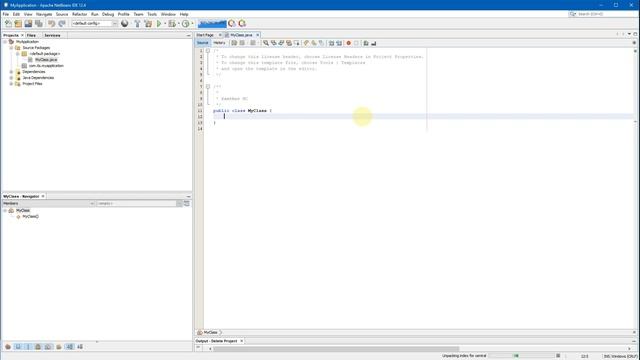Click the Undo toolbar icon
The image size is (640, 360).
coord(51,24)
